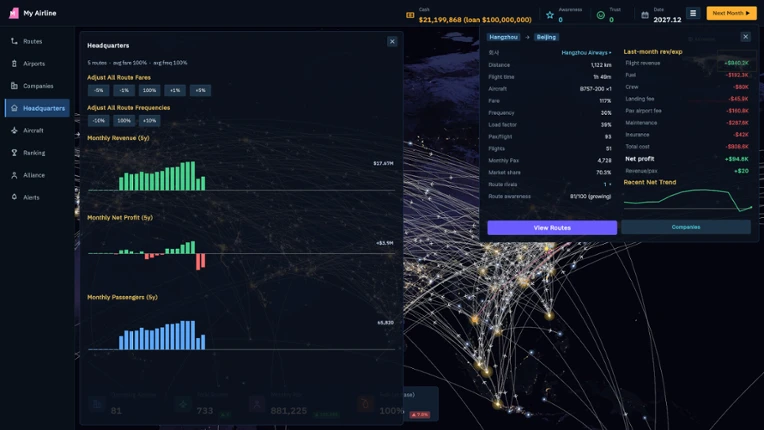
Task: Click the Adjust All Route Fares heading
Action: tap(119, 77)
